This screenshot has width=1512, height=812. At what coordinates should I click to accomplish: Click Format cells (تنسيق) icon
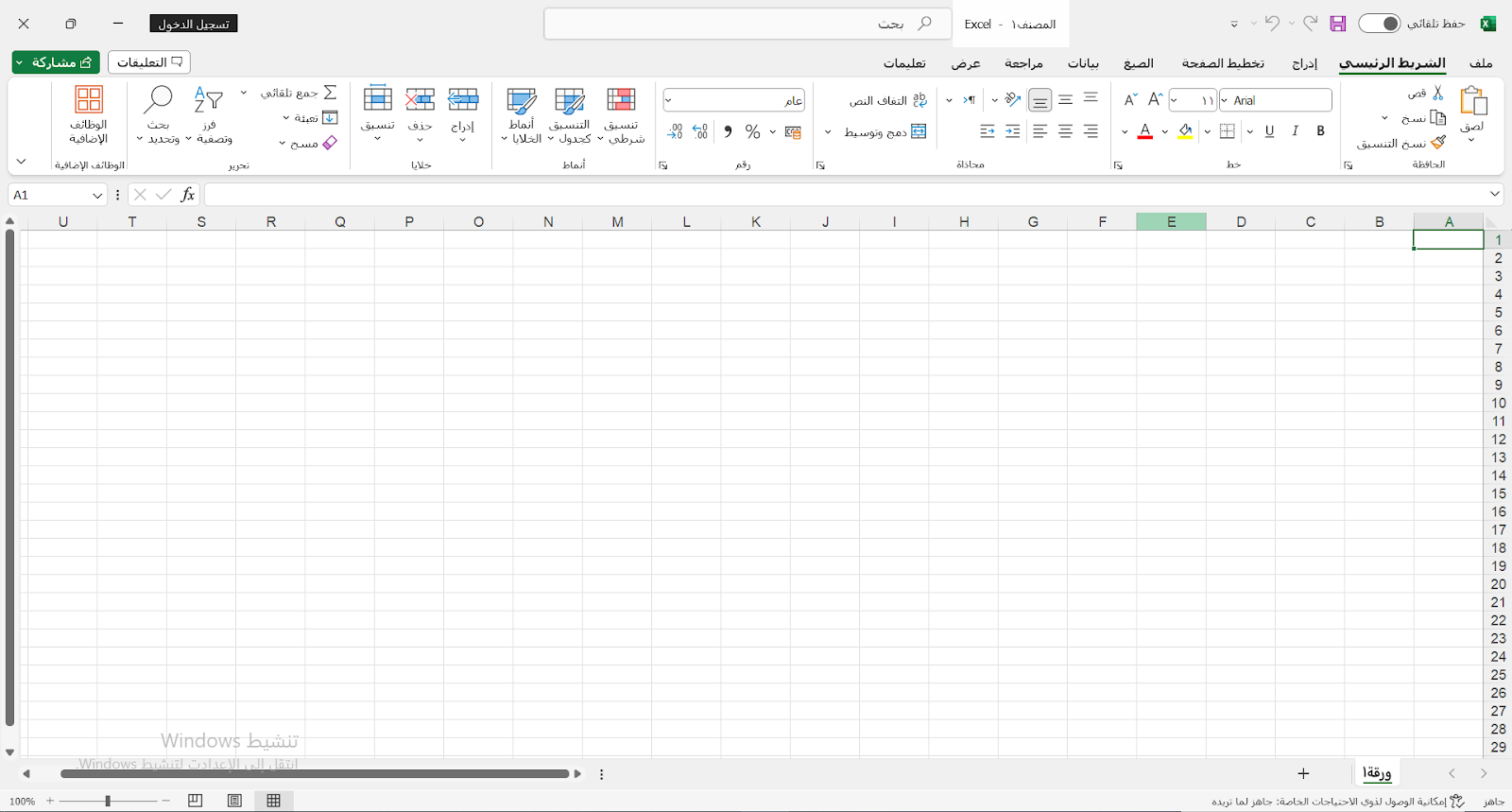click(x=378, y=98)
